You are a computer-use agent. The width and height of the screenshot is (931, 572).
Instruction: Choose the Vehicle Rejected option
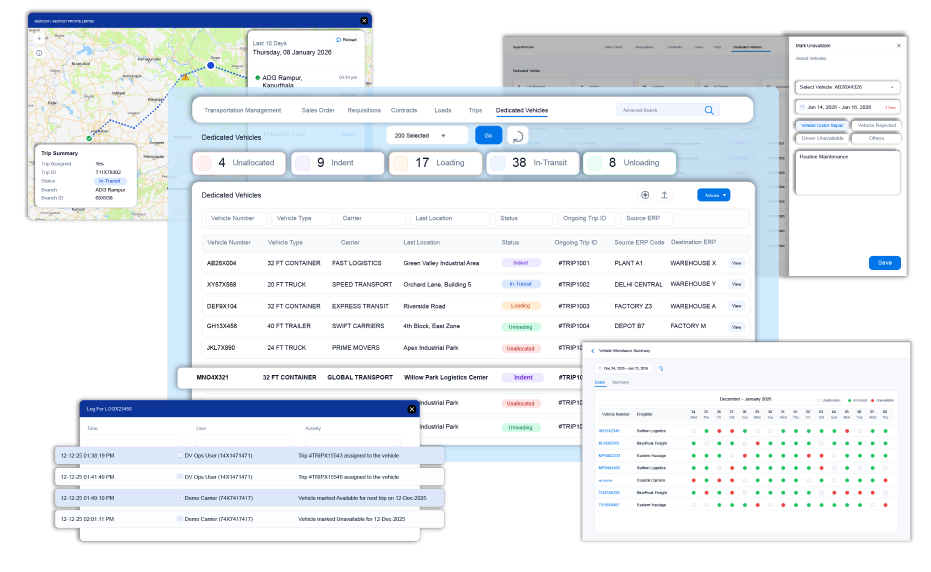click(x=876, y=125)
